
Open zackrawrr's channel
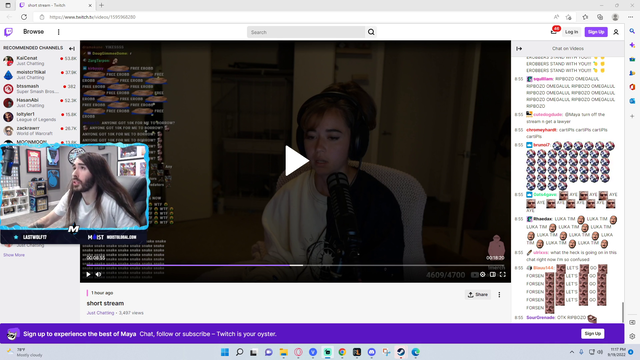click(40, 131)
